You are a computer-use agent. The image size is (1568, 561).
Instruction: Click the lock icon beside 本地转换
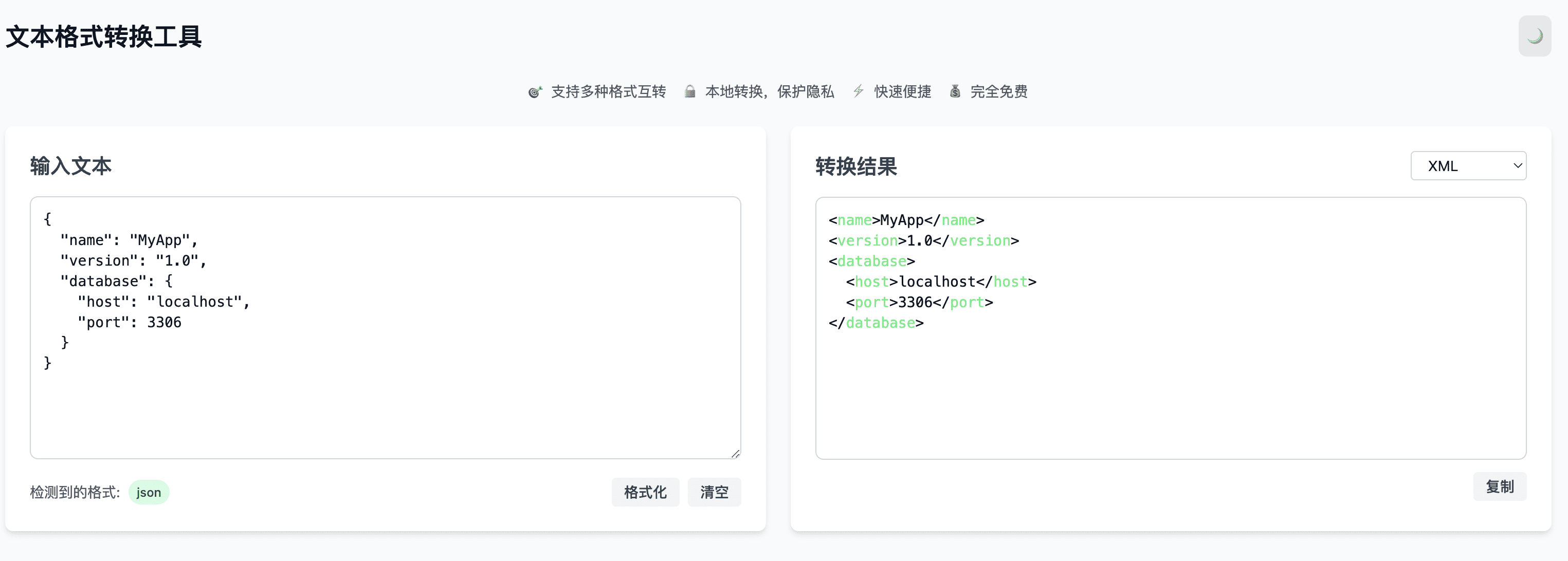point(689,92)
